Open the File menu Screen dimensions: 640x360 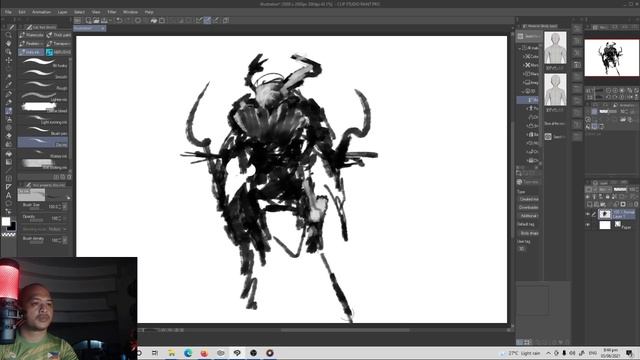(x=8, y=12)
